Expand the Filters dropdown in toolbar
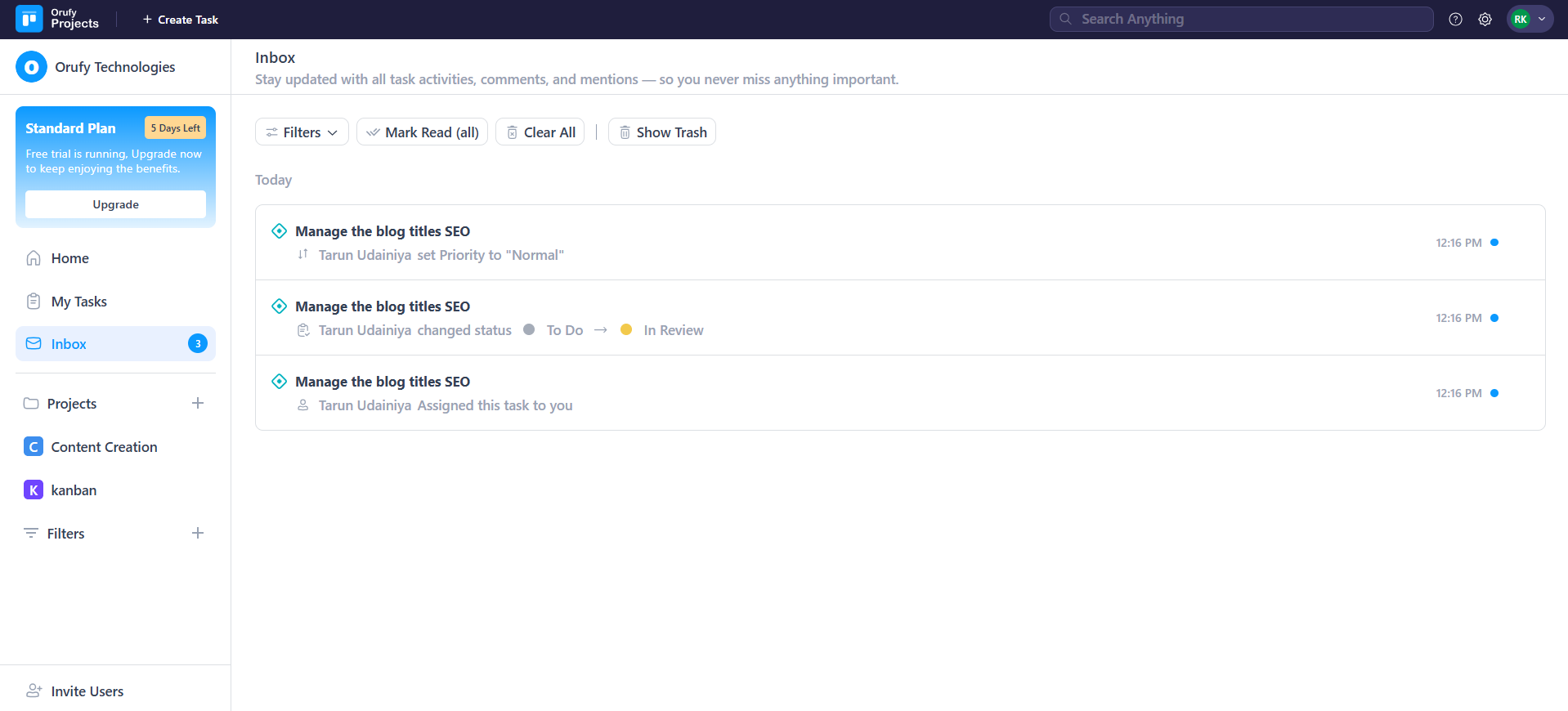This screenshot has width=1568, height=711. pyautogui.click(x=302, y=132)
